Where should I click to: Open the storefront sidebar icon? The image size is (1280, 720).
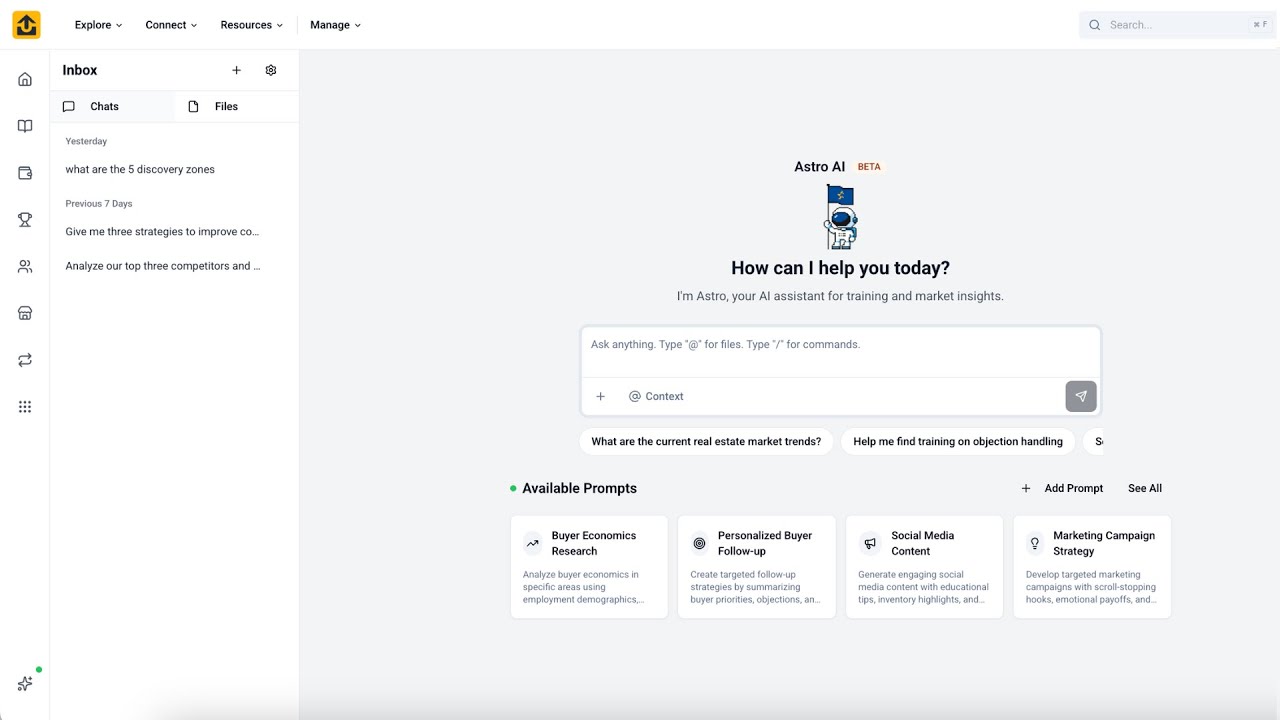tap(25, 313)
